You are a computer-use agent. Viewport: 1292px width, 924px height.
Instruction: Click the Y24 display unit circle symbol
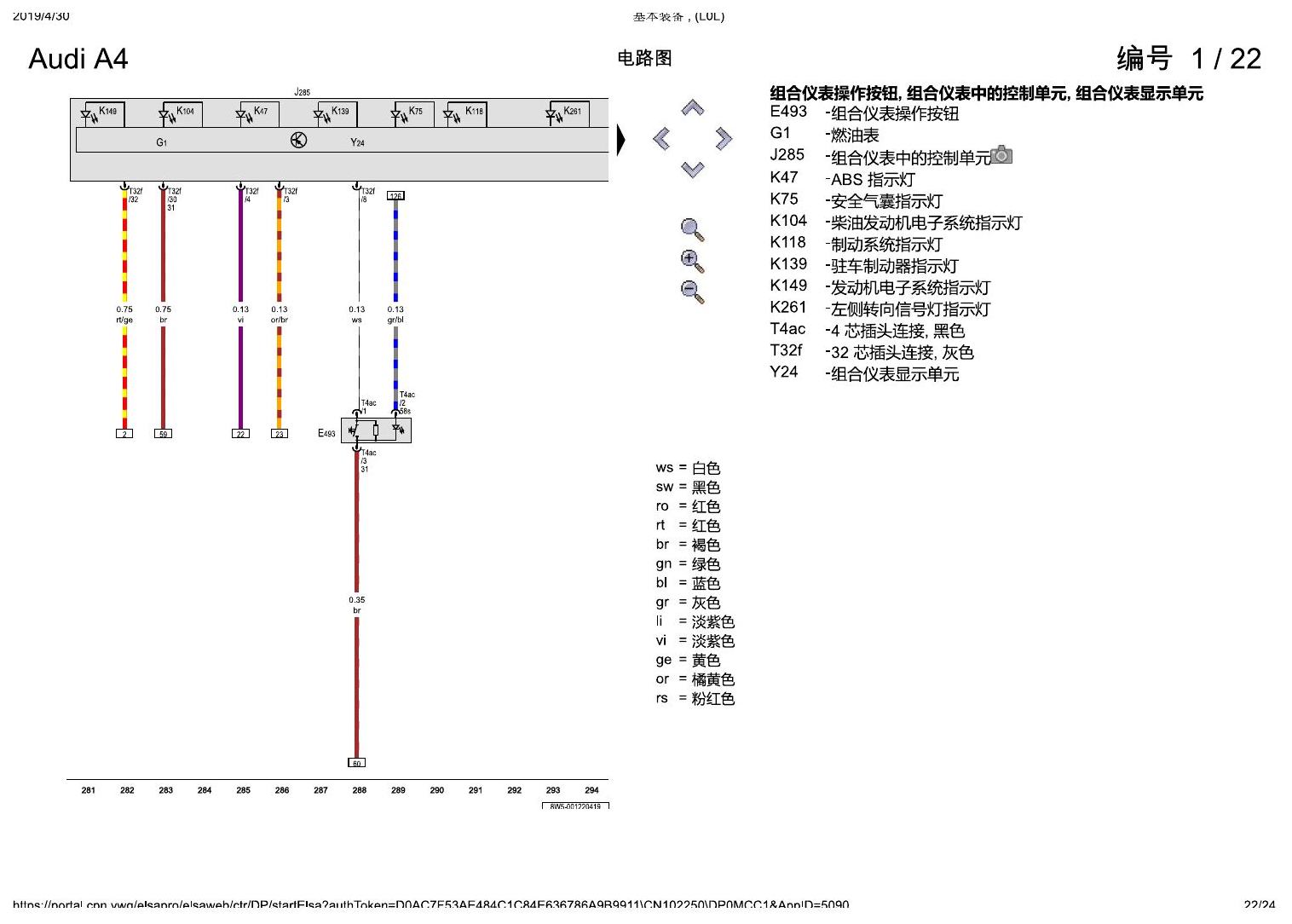pos(298,141)
